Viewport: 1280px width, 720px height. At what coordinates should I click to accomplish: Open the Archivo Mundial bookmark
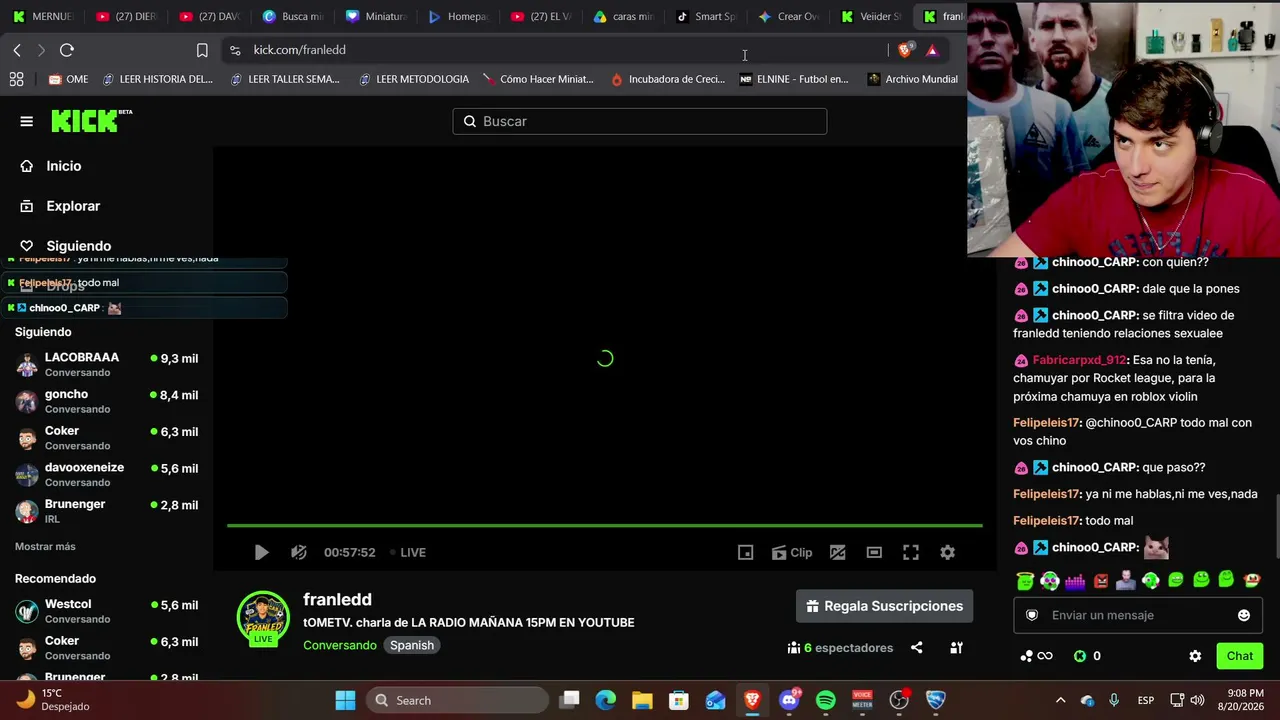pos(913,79)
